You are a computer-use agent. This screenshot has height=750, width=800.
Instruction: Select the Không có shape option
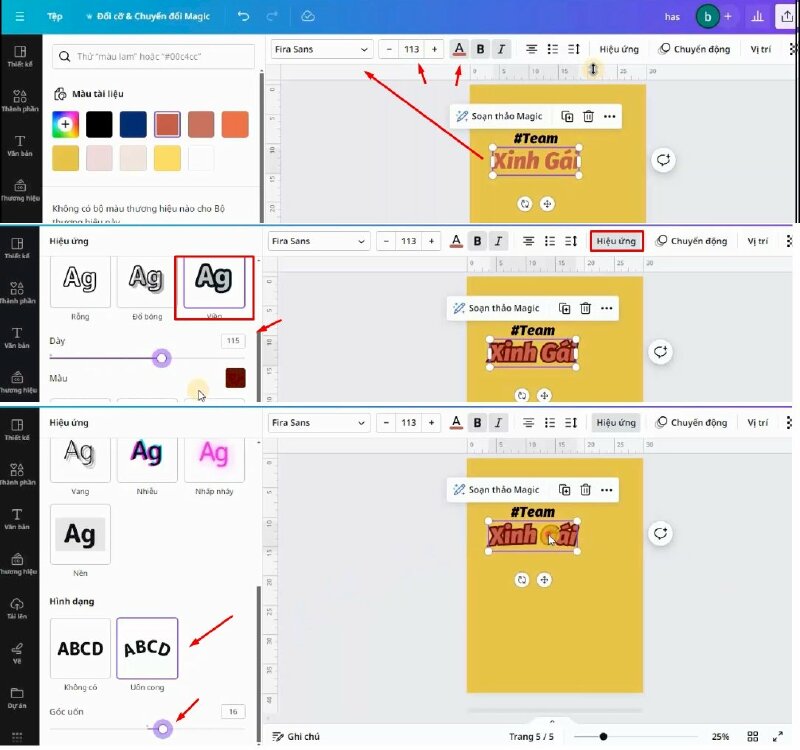[x=80, y=648]
